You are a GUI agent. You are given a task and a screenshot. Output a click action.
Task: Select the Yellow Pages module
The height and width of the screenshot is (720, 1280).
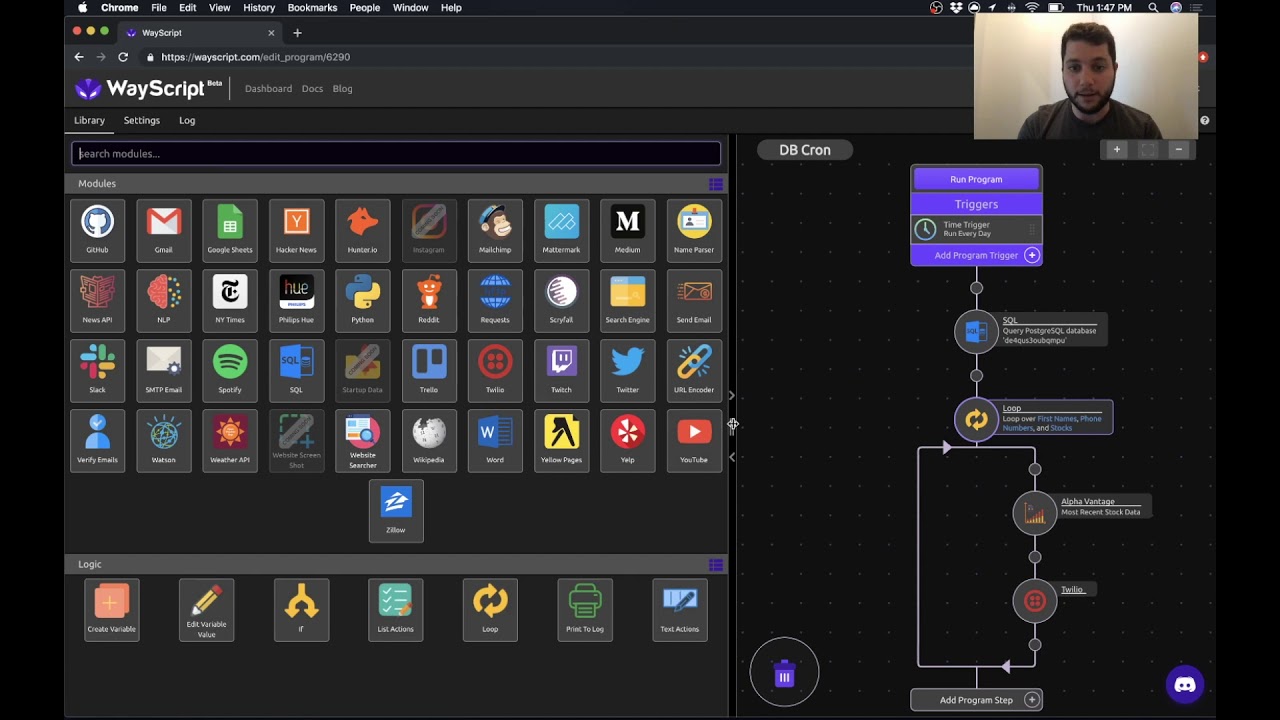561,440
